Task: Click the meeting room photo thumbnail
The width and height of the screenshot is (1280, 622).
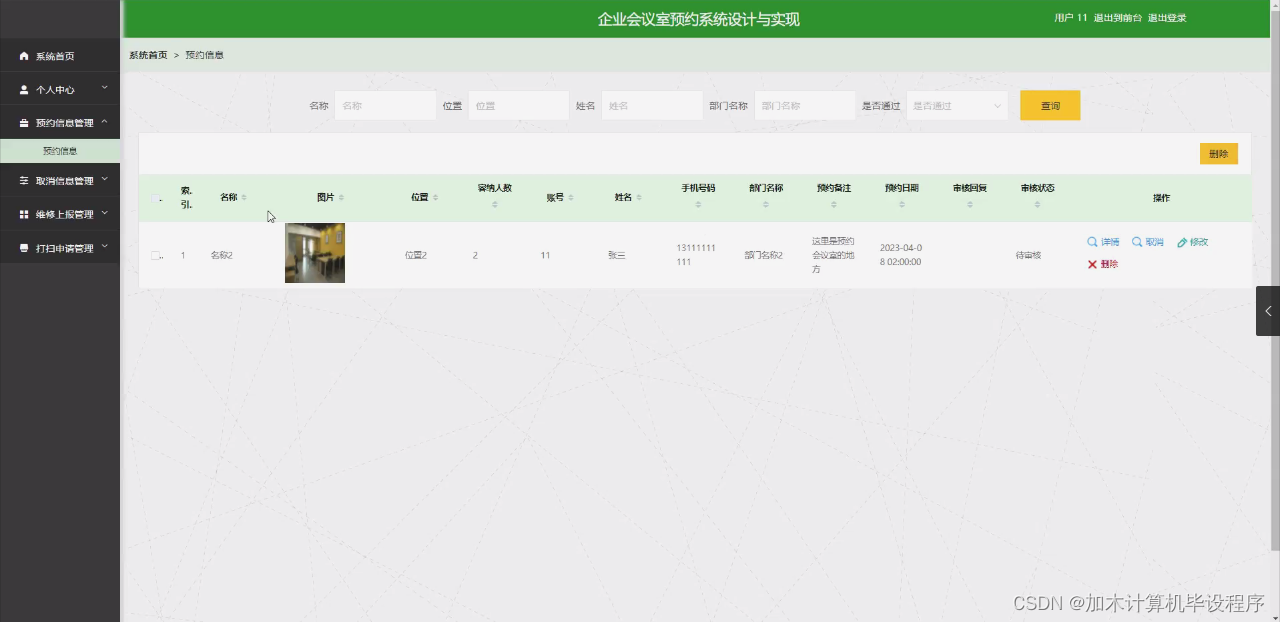Action: (x=314, y=253)
